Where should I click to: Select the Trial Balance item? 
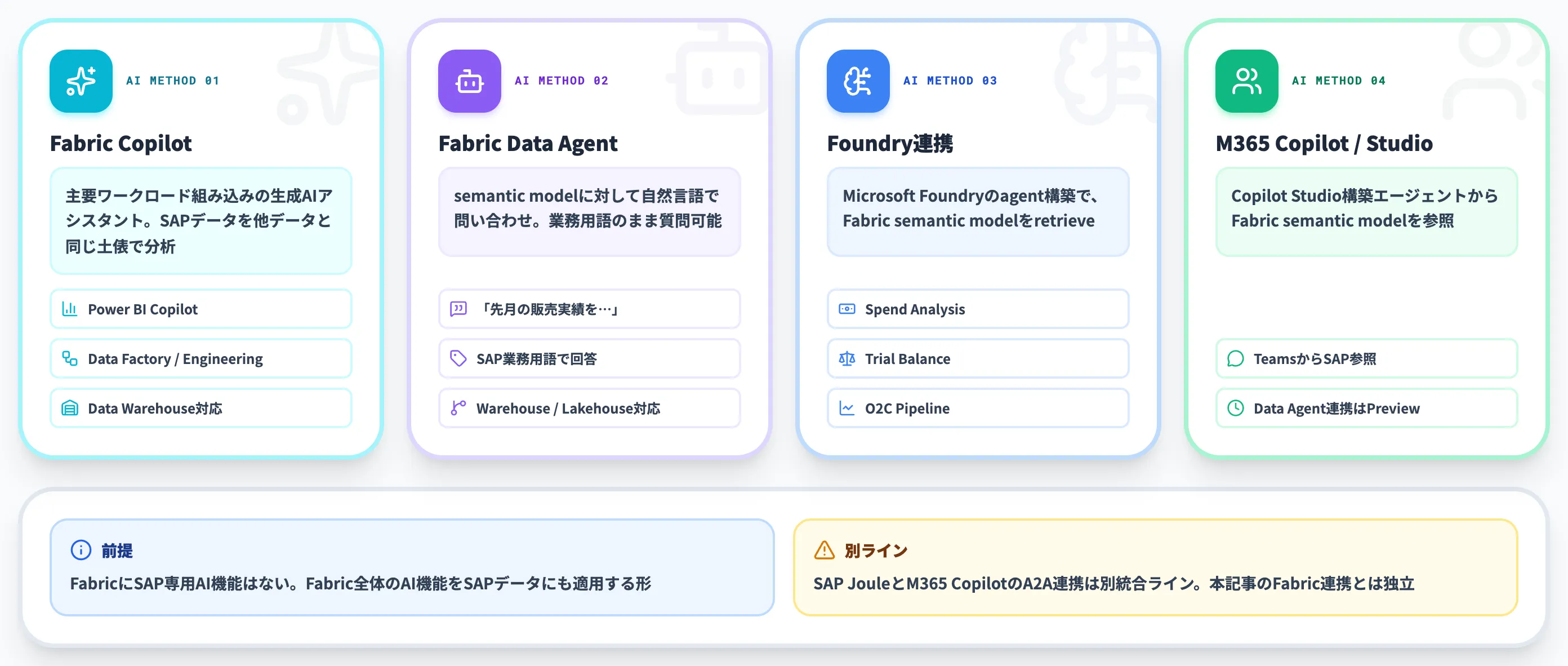click(x=978, y=358)
